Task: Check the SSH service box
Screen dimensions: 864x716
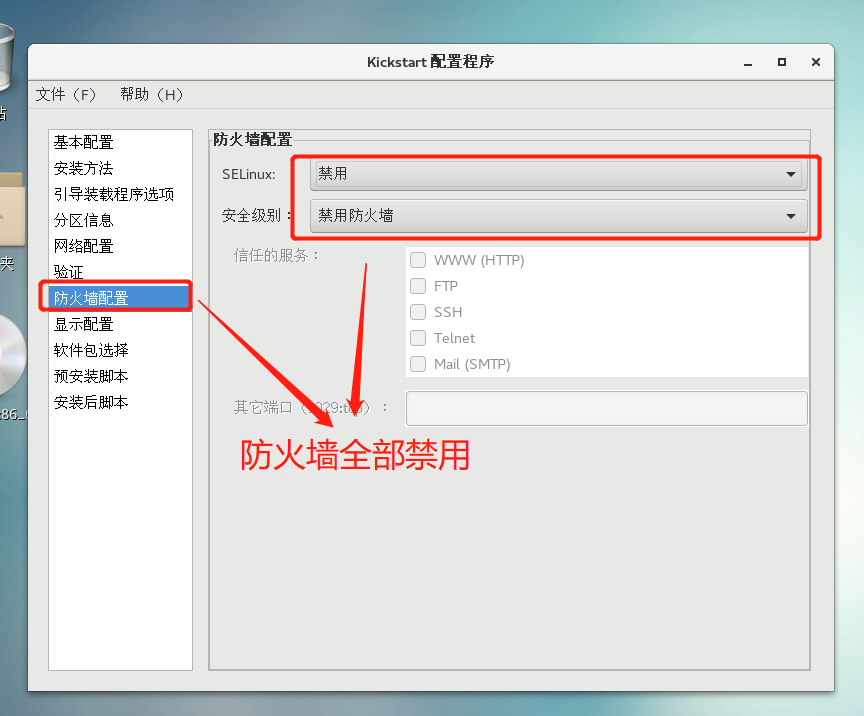Action: (x=418, y=312)
